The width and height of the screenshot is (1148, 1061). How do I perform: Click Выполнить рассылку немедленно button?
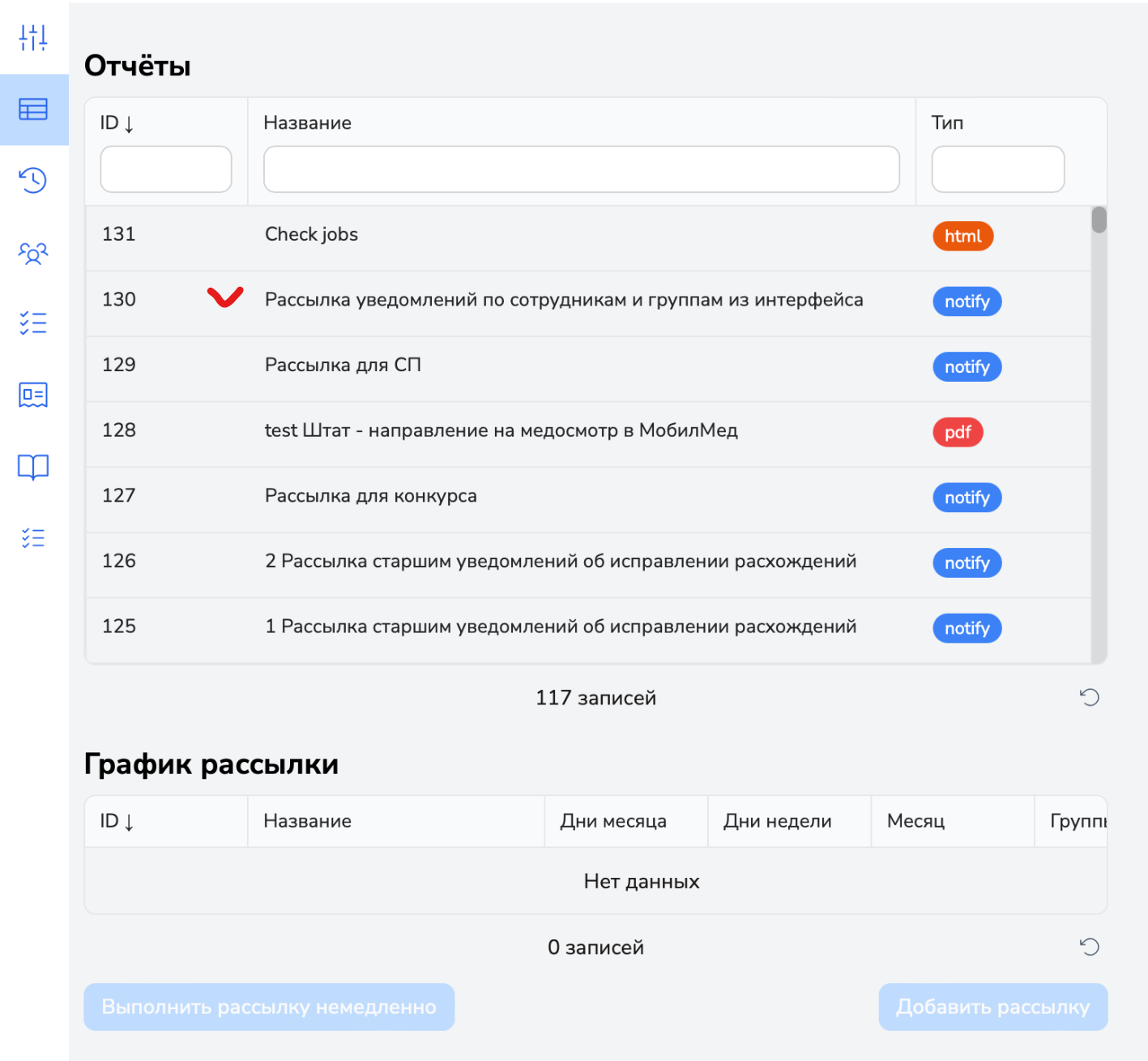(269, 1007)
